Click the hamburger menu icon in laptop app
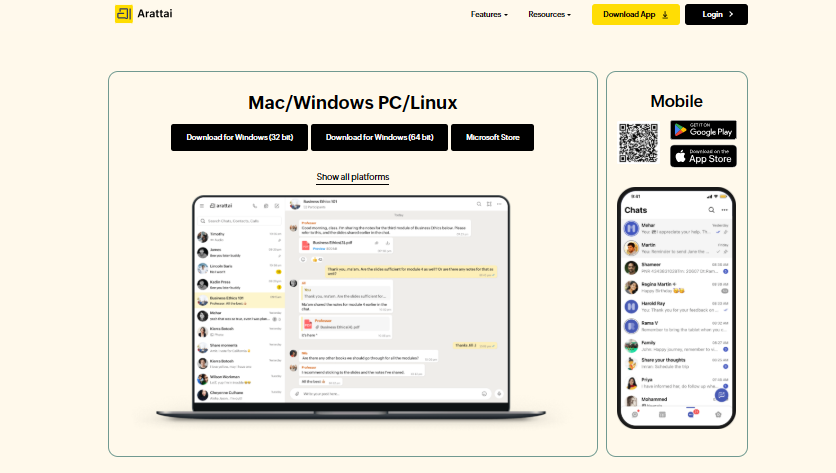Screen dimensions: 836x473 coord(202,206)
